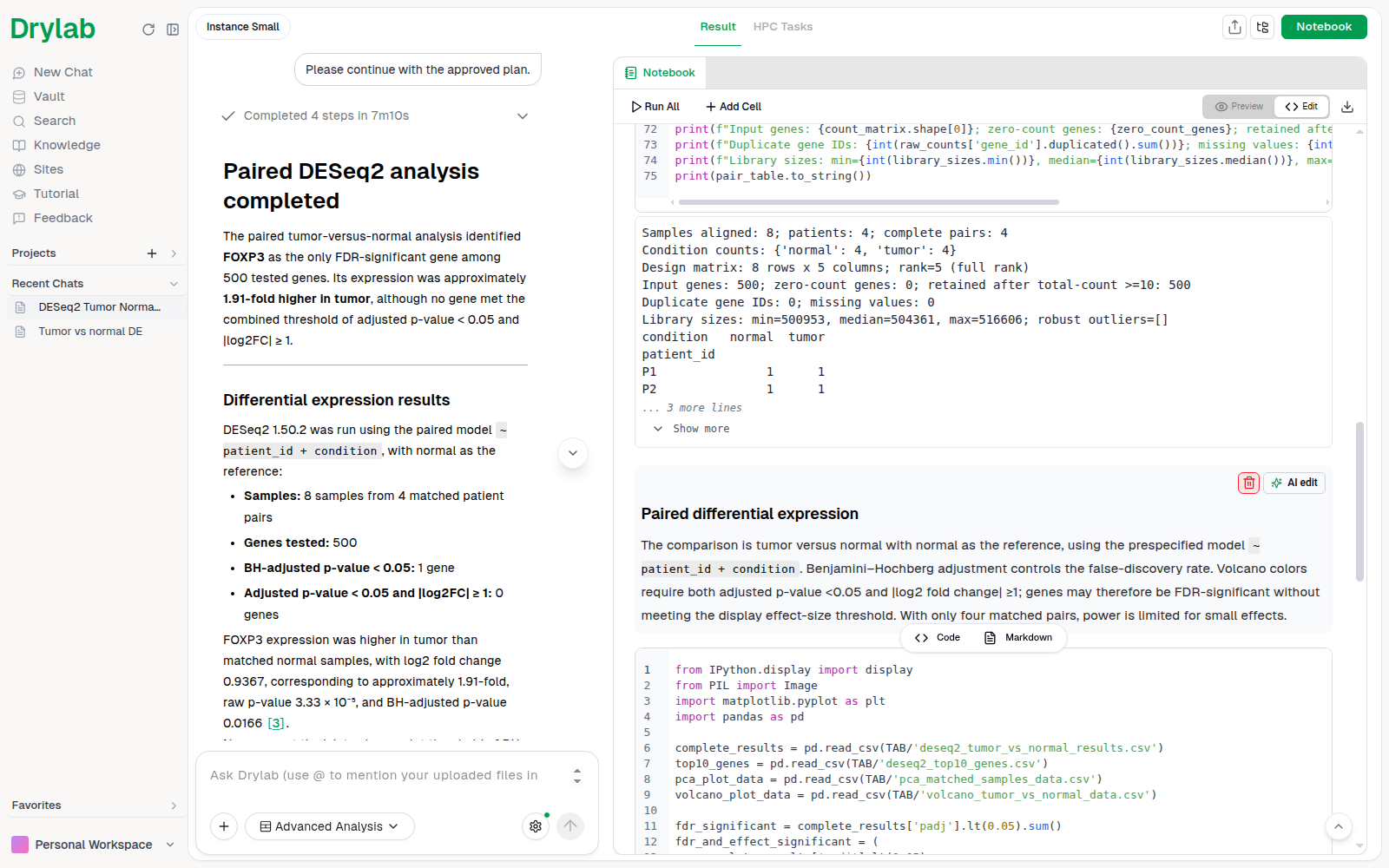Viewport: 1389px width, 868px height.
Task: Toggle the sidebar panel collapse icon
Action: (173, 30)
